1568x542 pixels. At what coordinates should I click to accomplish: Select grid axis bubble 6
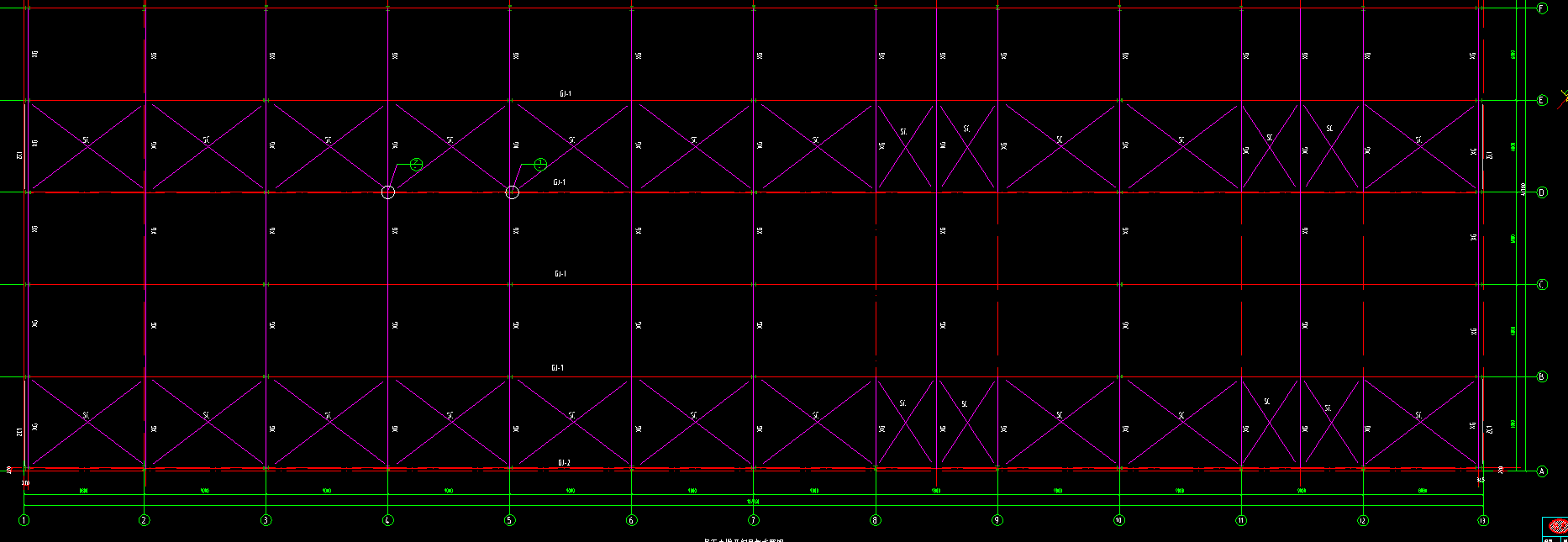pyautogui.click(x=631, y=520)
